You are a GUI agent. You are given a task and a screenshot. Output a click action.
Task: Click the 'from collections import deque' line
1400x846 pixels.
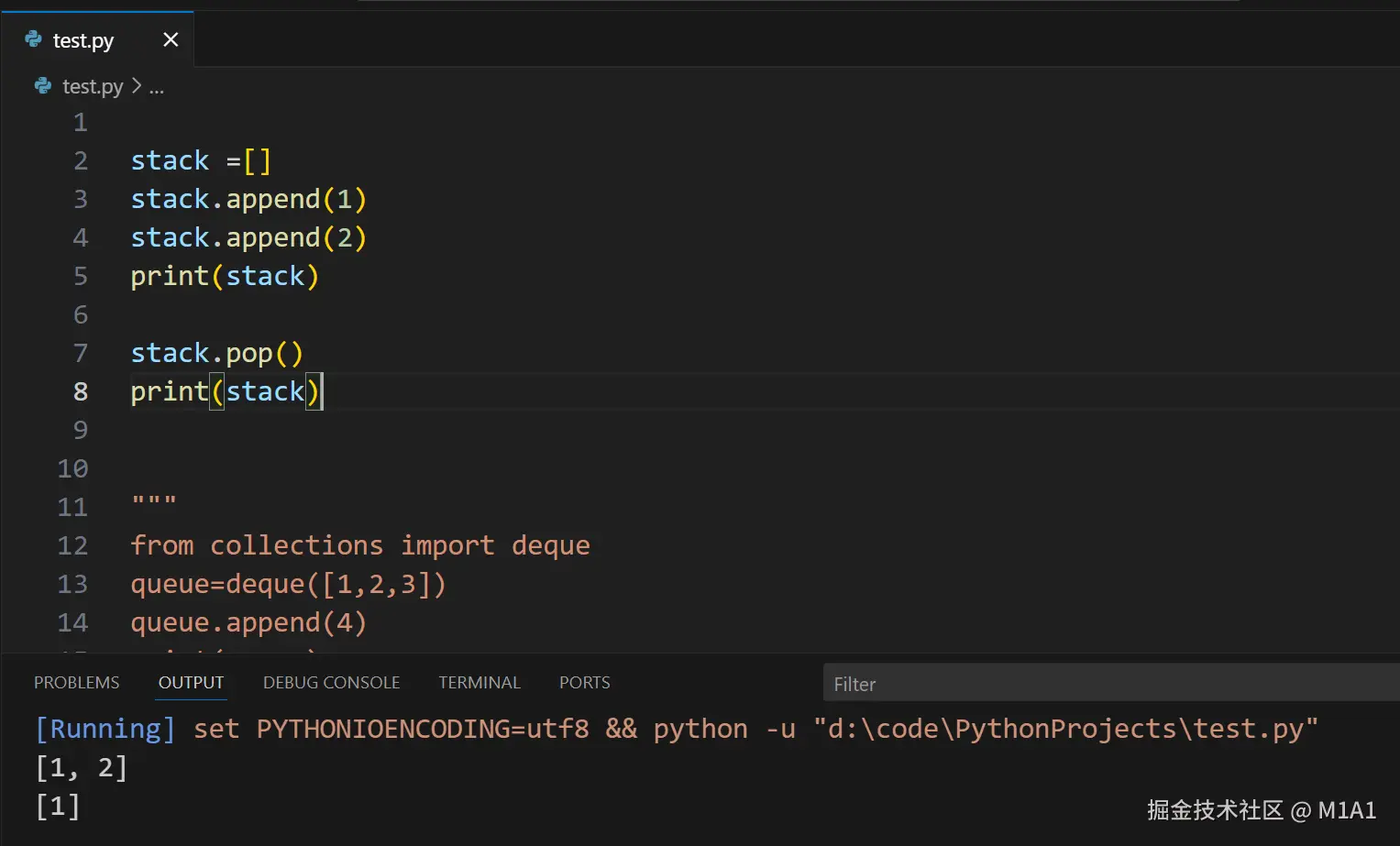[x=359, y=545]
